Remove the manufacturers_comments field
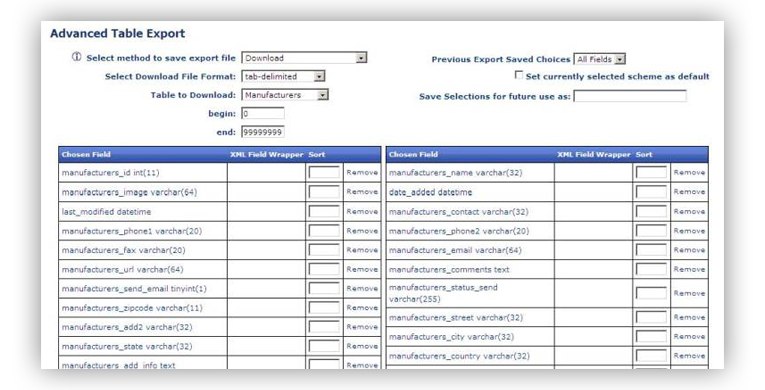765x390 pixels. click(689, 269)
